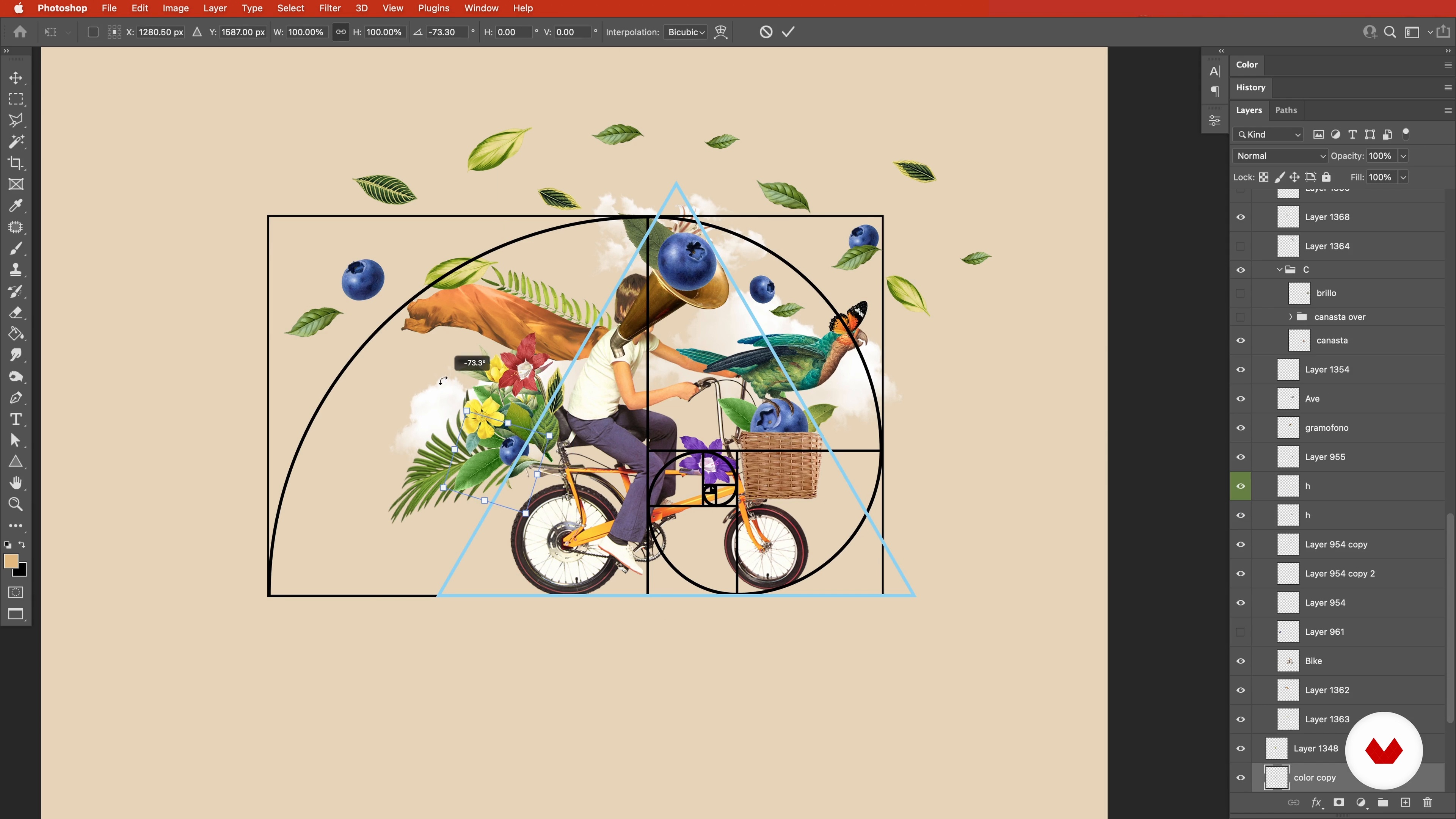Select the Magic Wand tool
Screen dimensions: 1456x819
pos(16,142)
